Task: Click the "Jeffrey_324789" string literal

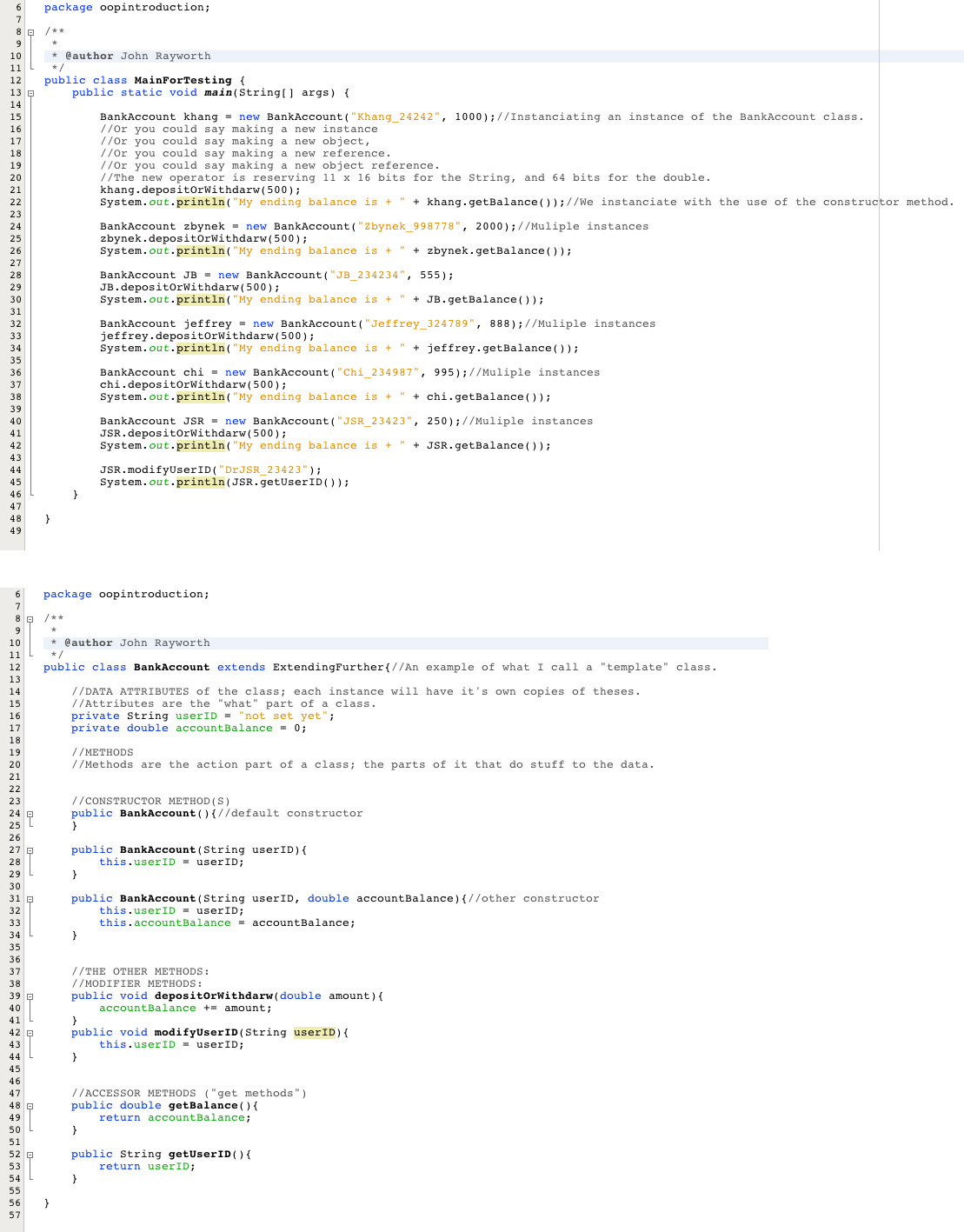Action: [x=420, y=324]
